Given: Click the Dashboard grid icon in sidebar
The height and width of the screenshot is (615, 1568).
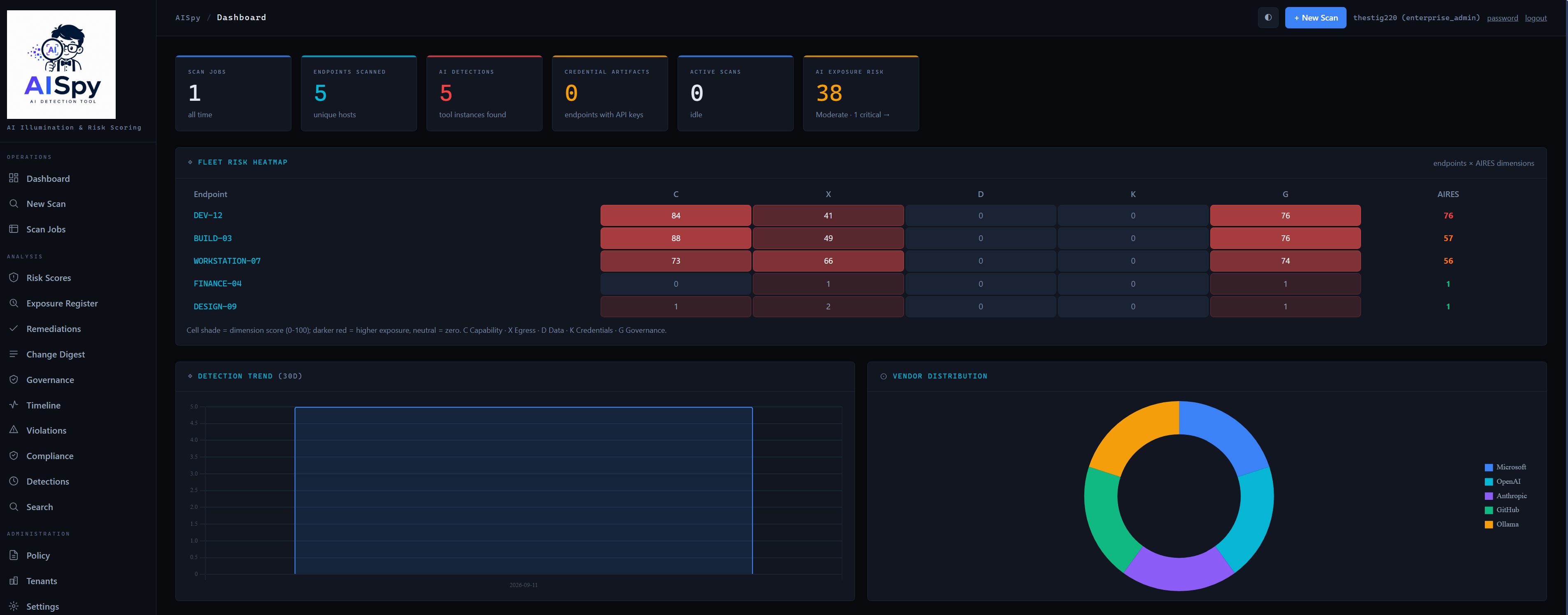Looking at the screenshot, I should tap(14, 178).
